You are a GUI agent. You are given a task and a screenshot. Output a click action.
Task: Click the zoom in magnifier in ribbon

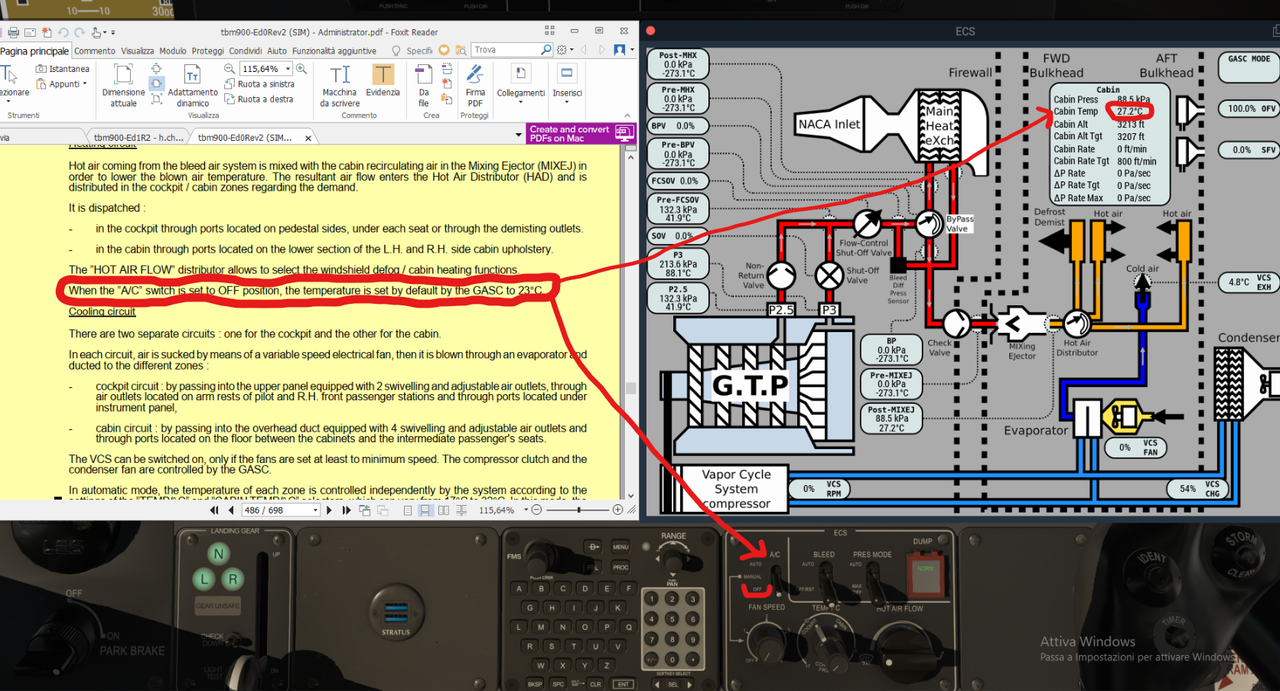(301, 68)
